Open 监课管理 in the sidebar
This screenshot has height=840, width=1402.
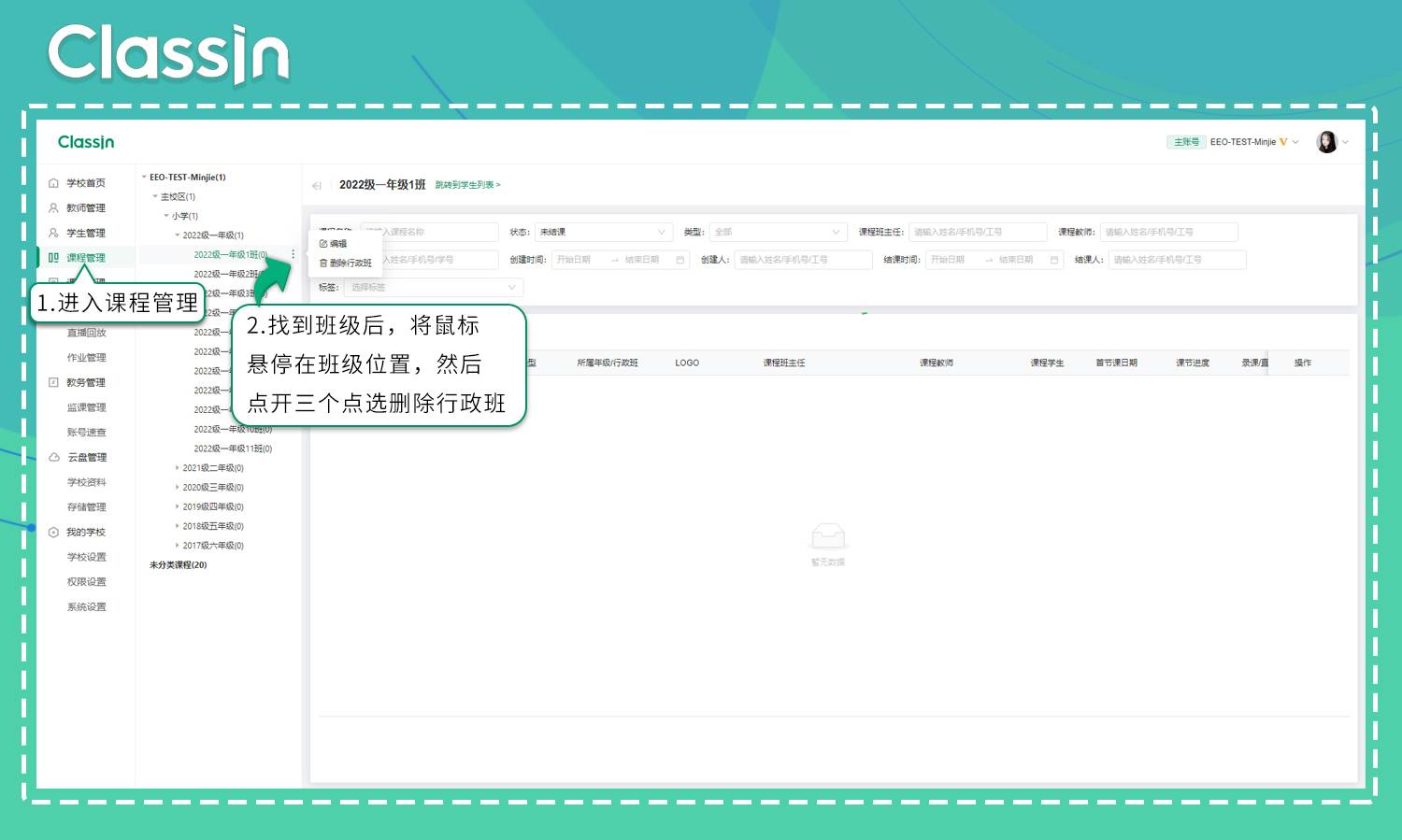[x=87, y=407]
